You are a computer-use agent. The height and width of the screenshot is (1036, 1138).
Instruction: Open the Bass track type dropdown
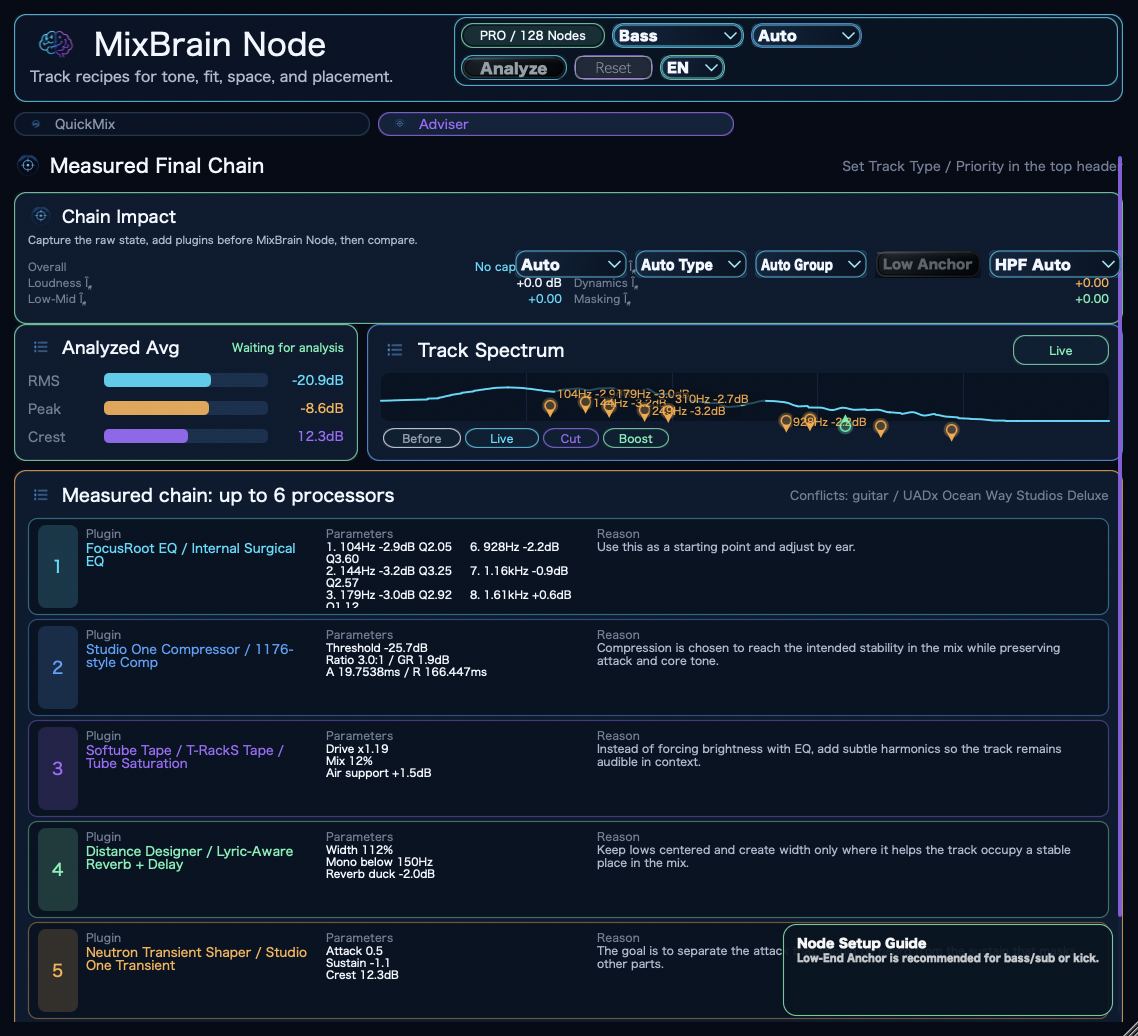click(x=678, y=36)
